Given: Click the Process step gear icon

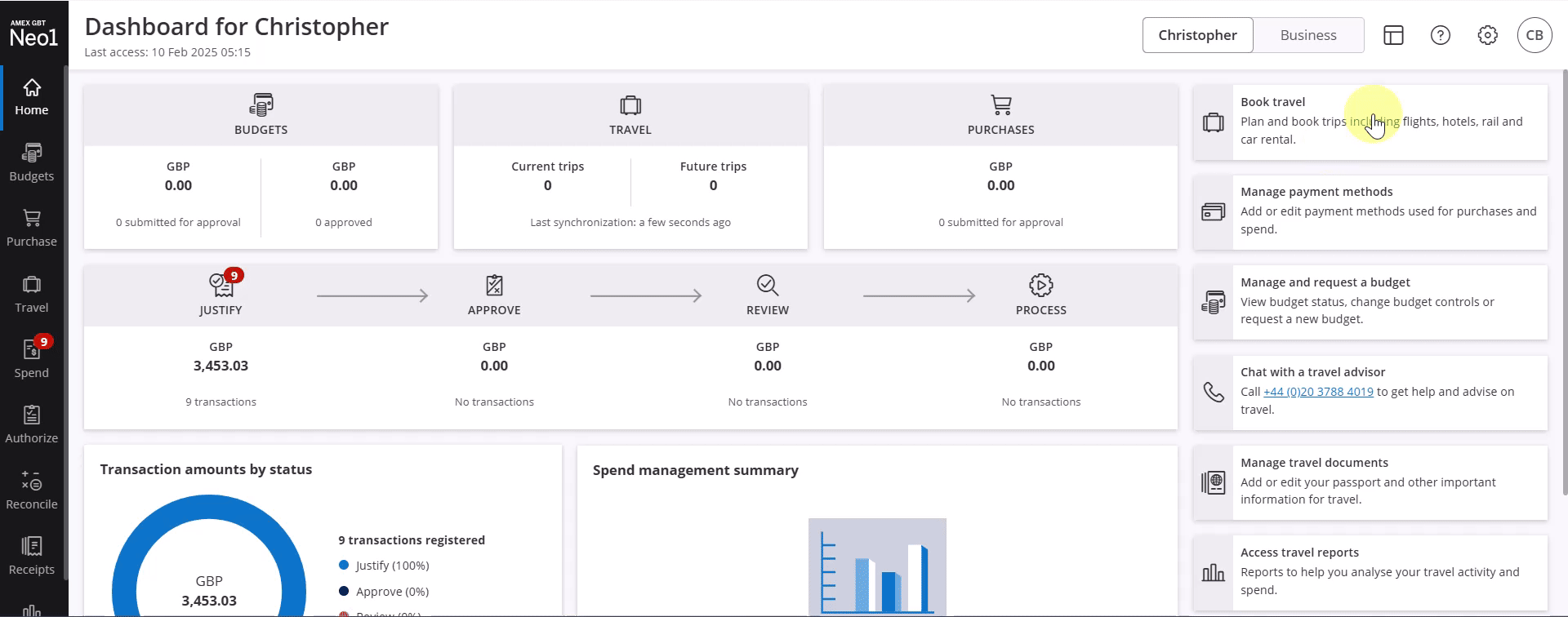Looking at the screenshot, I should pos(1041,285).
